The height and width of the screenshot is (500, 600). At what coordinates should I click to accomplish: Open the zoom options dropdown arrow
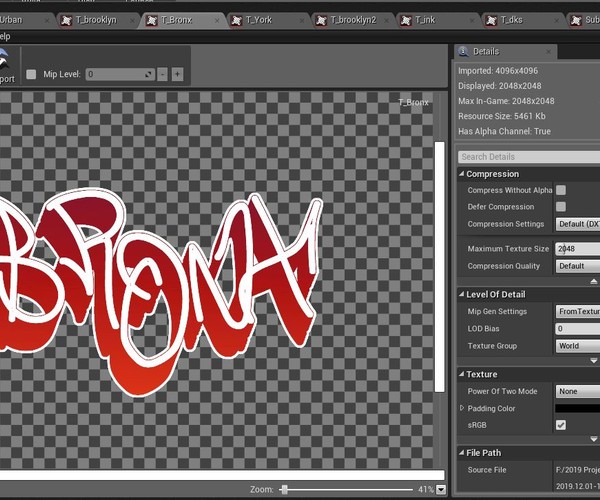coord(441,490)
